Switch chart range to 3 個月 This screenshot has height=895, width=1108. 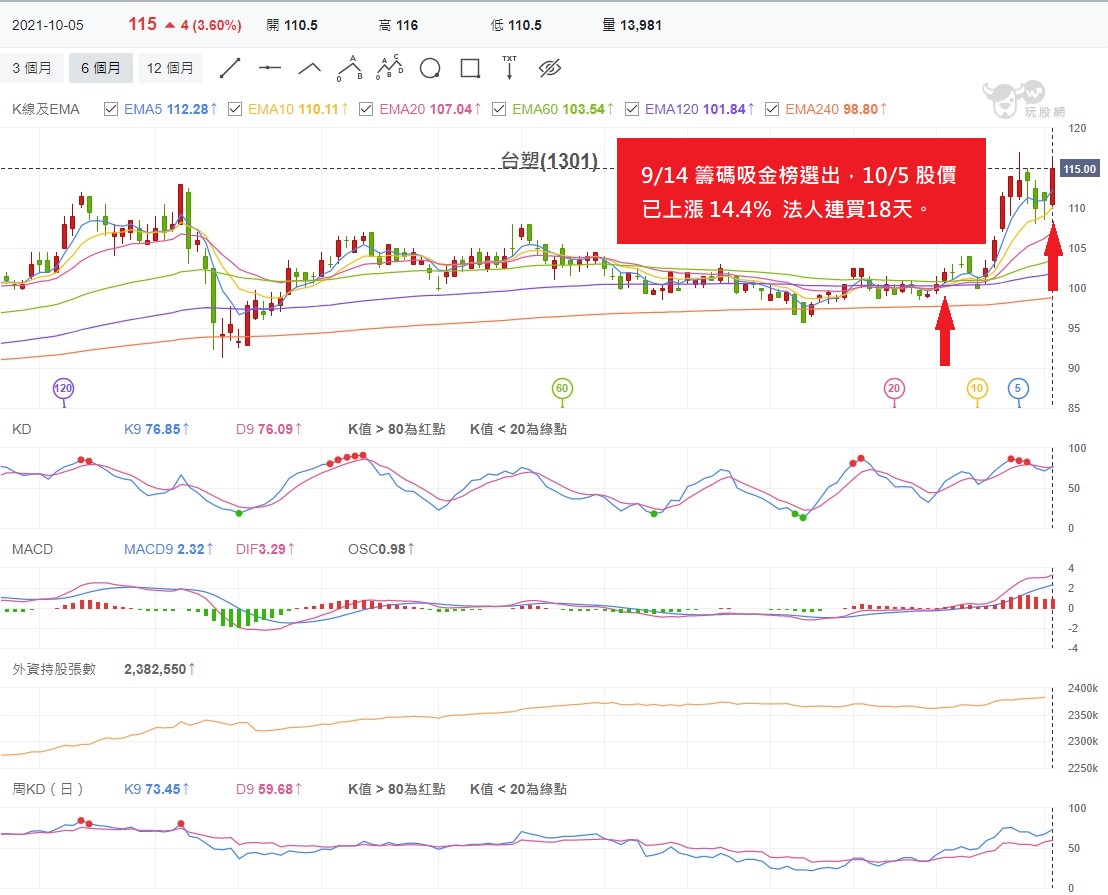coord(32,68)
